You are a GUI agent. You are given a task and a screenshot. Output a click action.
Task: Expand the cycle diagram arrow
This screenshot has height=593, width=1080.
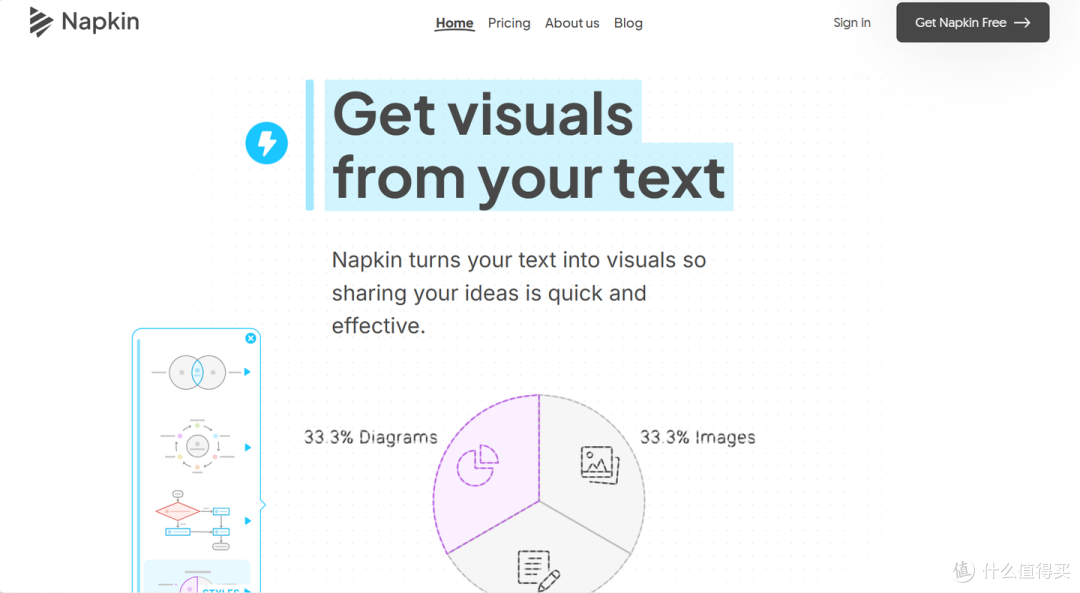248,447
